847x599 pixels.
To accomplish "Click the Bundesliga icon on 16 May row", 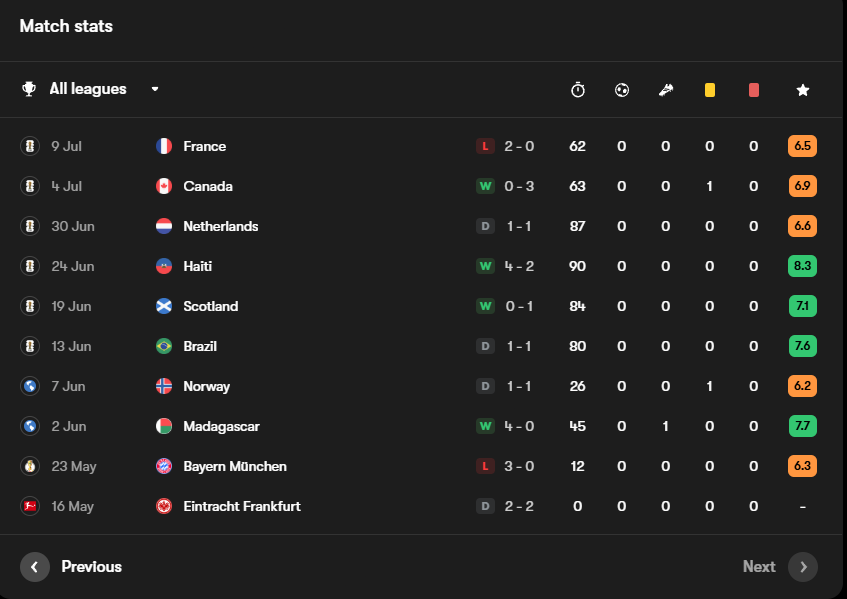I will tap(30, 506).
